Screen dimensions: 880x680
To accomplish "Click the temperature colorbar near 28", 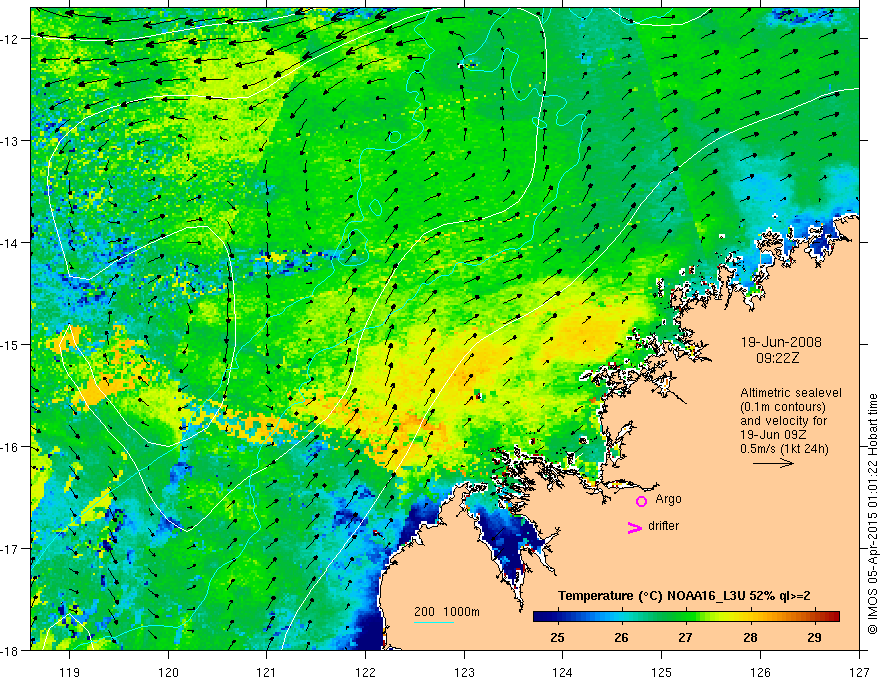I will pyautogui.click(x=750, y=617).
